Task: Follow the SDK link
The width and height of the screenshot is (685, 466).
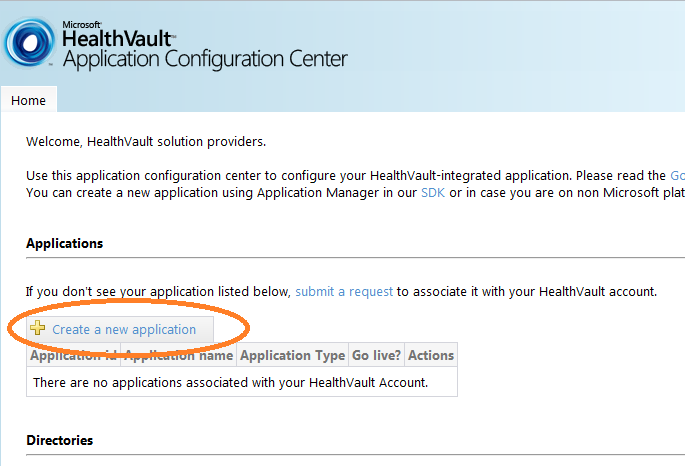Action: point(432,193)
